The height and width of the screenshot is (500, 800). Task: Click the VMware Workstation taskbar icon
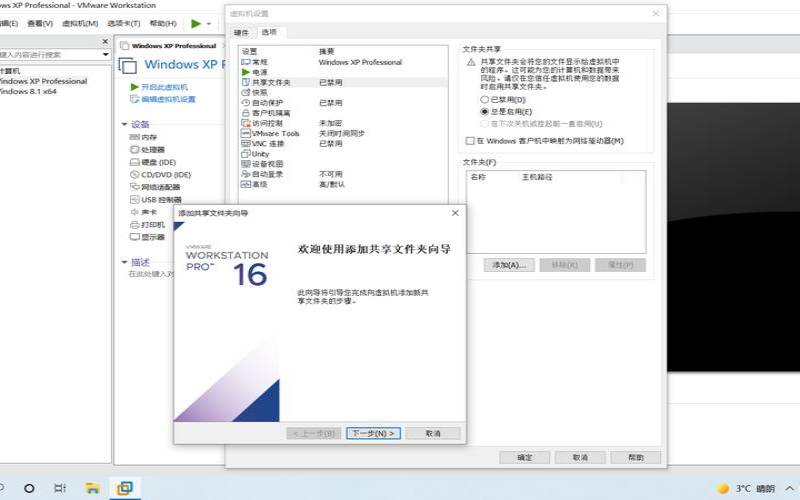125,488
